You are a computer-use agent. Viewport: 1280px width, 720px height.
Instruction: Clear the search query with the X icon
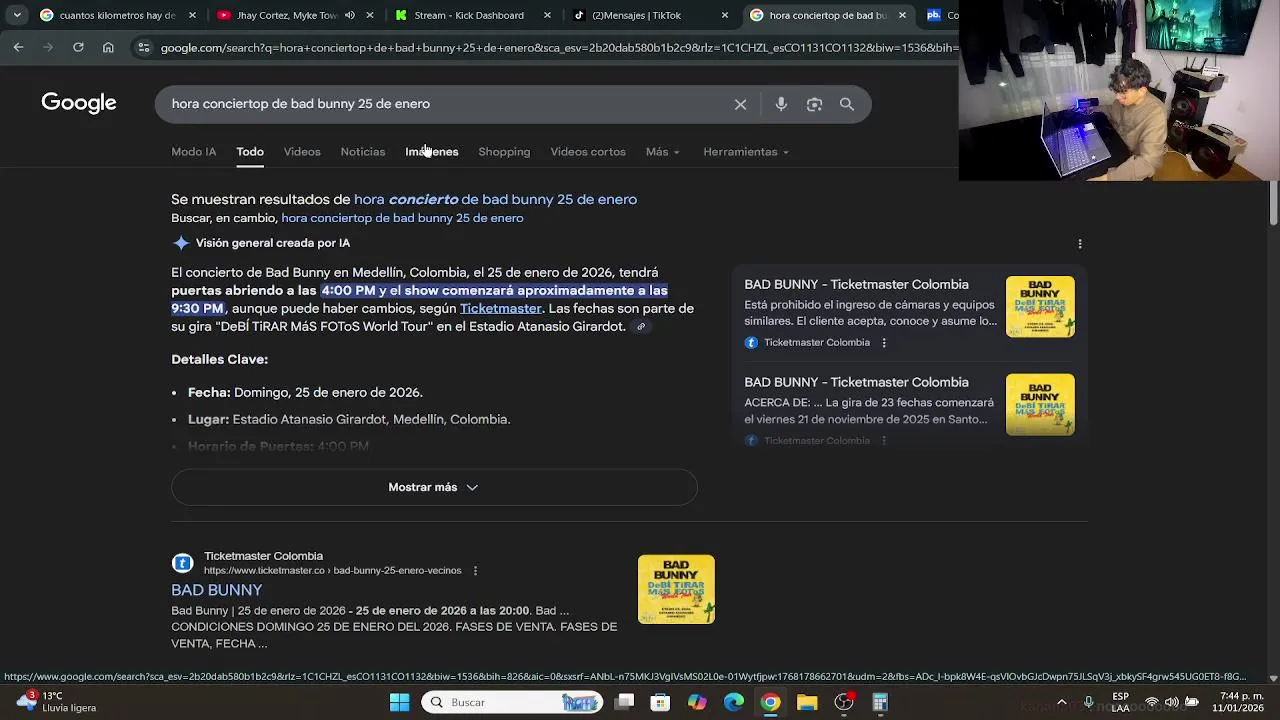[740, 104]
